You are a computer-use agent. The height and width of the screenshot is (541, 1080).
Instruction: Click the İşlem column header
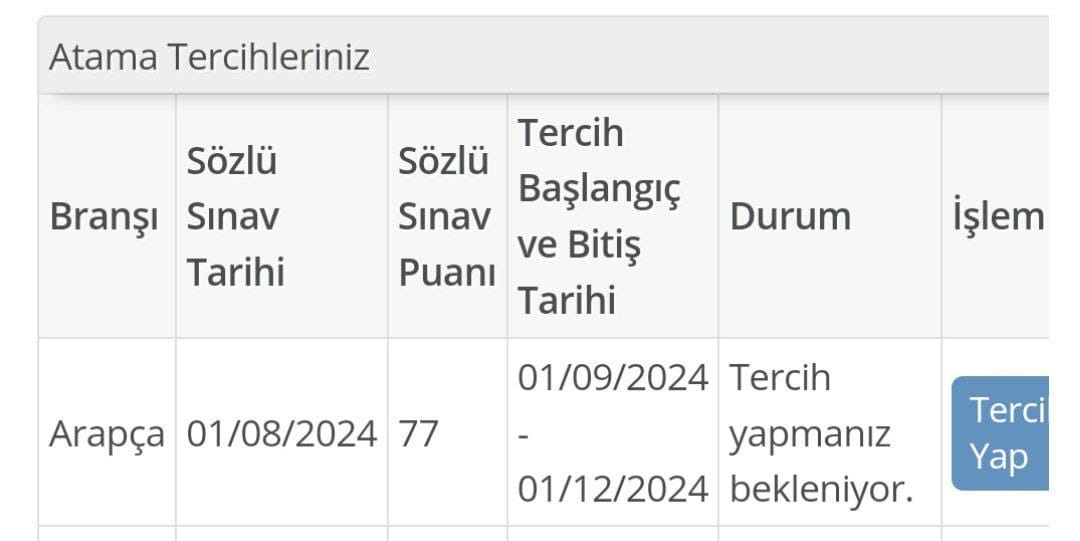[997, 217]
